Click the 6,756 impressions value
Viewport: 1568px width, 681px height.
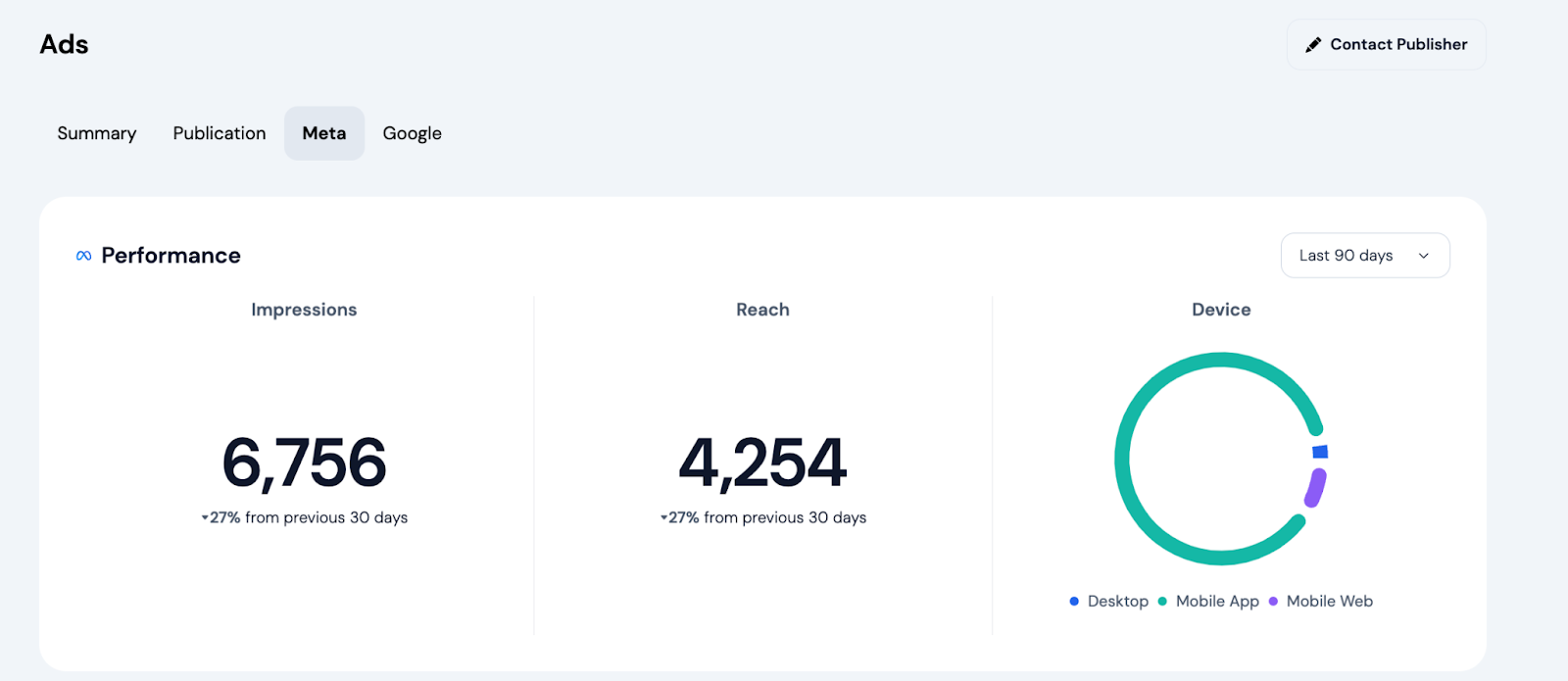pyautogui.click(x=304, y=462)
